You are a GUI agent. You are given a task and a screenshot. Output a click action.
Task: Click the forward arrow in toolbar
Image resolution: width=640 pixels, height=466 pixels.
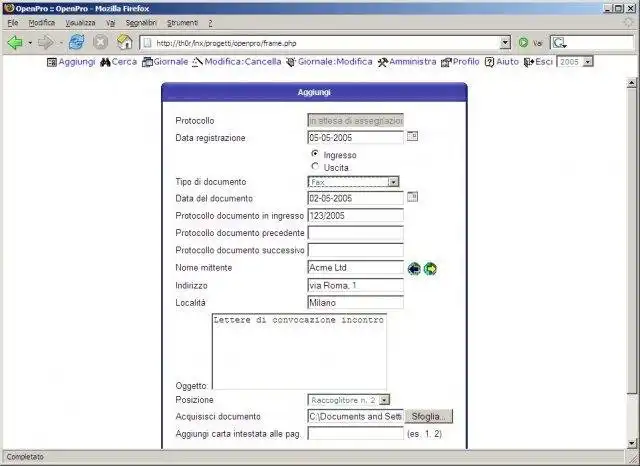click(45, 42)
